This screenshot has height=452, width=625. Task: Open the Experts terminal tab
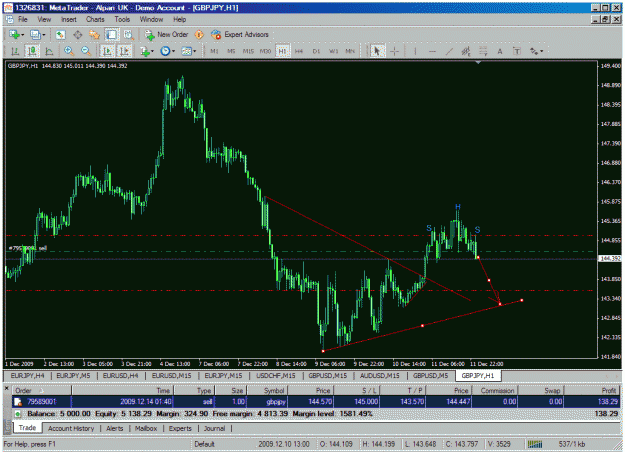tap(180, 428)
